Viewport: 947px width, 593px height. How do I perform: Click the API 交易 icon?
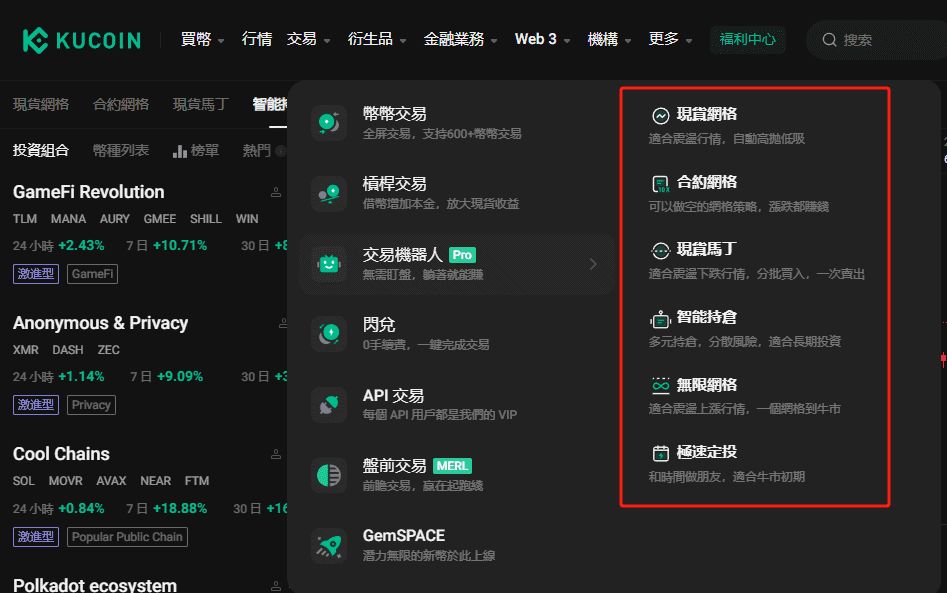pyautogui.click(x=329, y=404)
